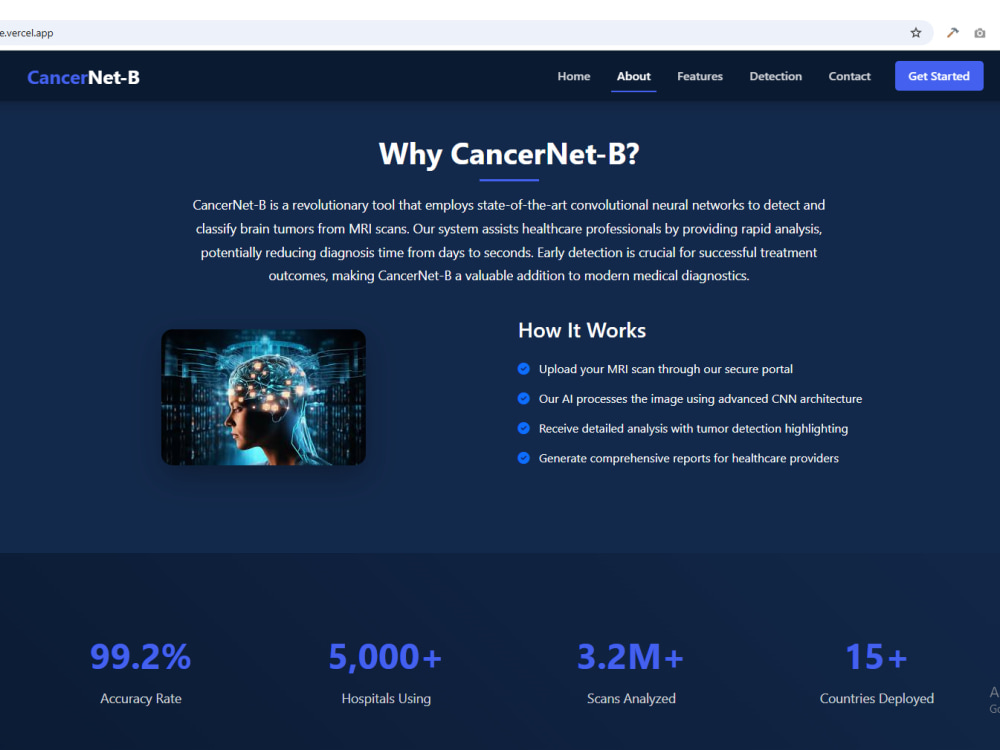Bookmark this page with the star icon

916,33
